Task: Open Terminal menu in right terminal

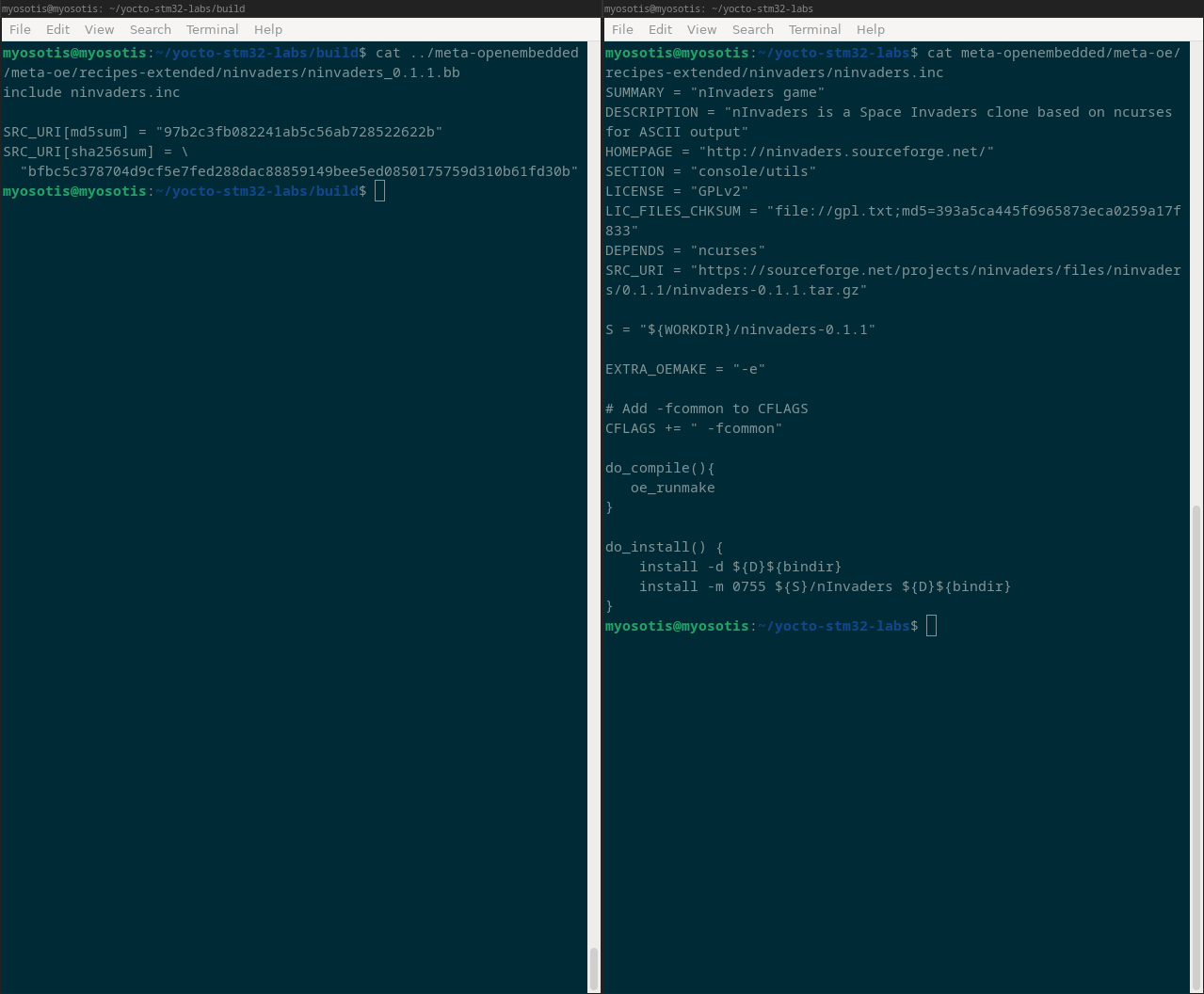Action: [x=814, y=29]
